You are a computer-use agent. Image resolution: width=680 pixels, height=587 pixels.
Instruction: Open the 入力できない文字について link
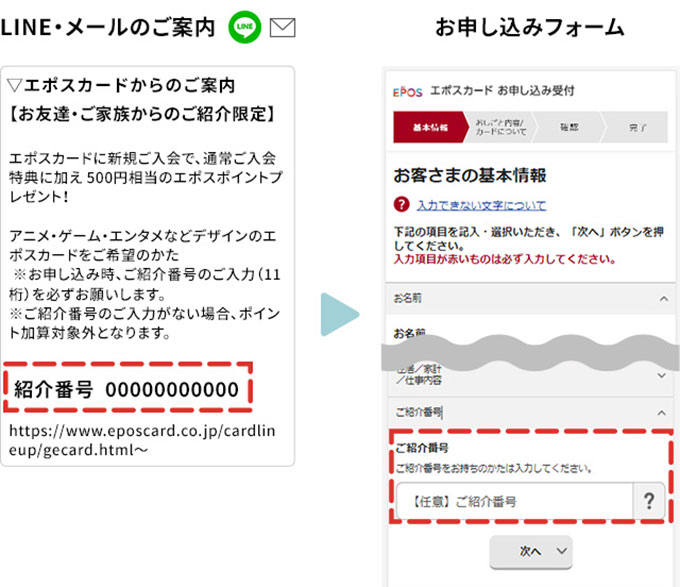click(x=481, y=205)
